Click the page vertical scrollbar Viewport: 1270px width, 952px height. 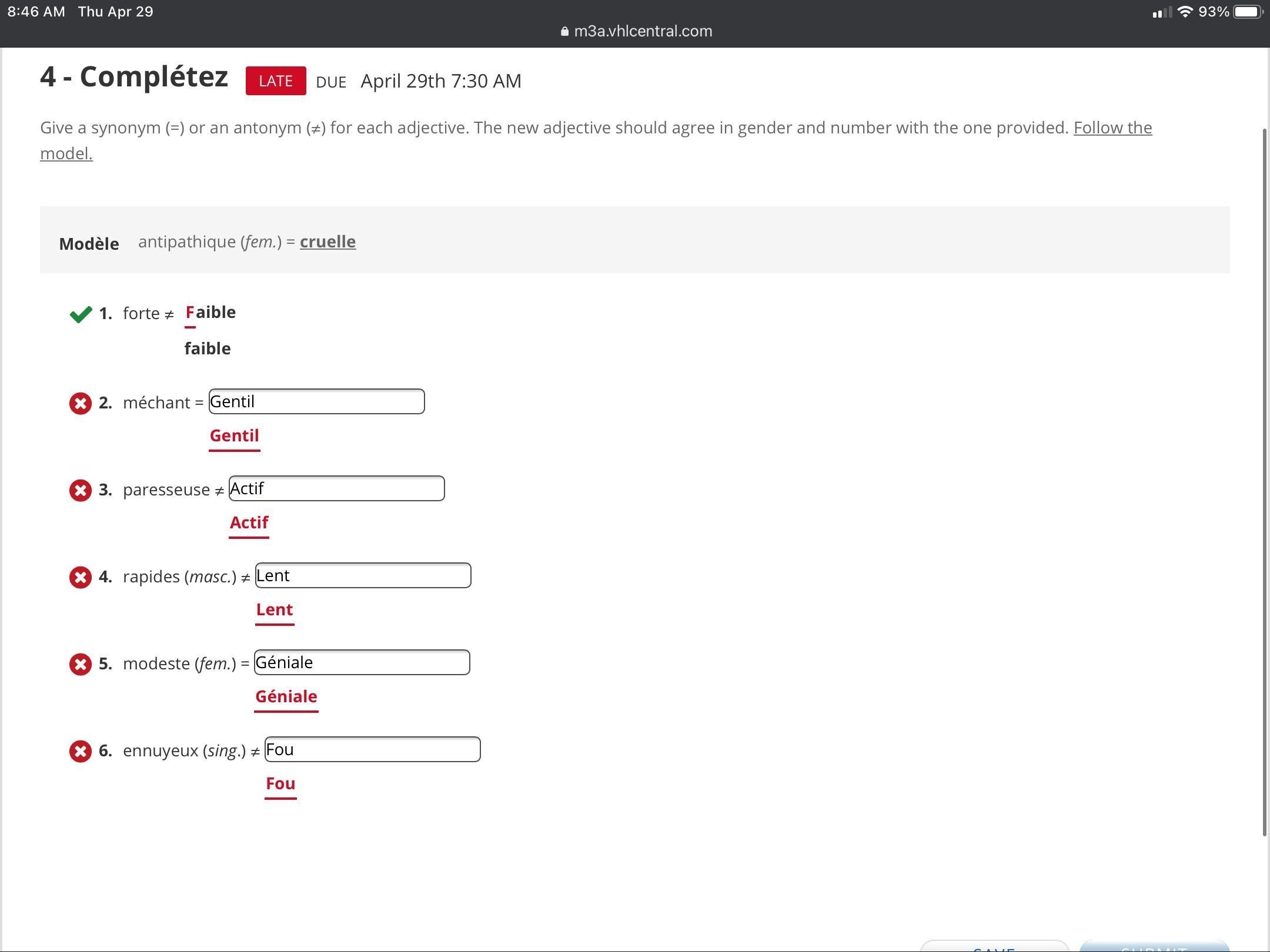click(1265, 482)
